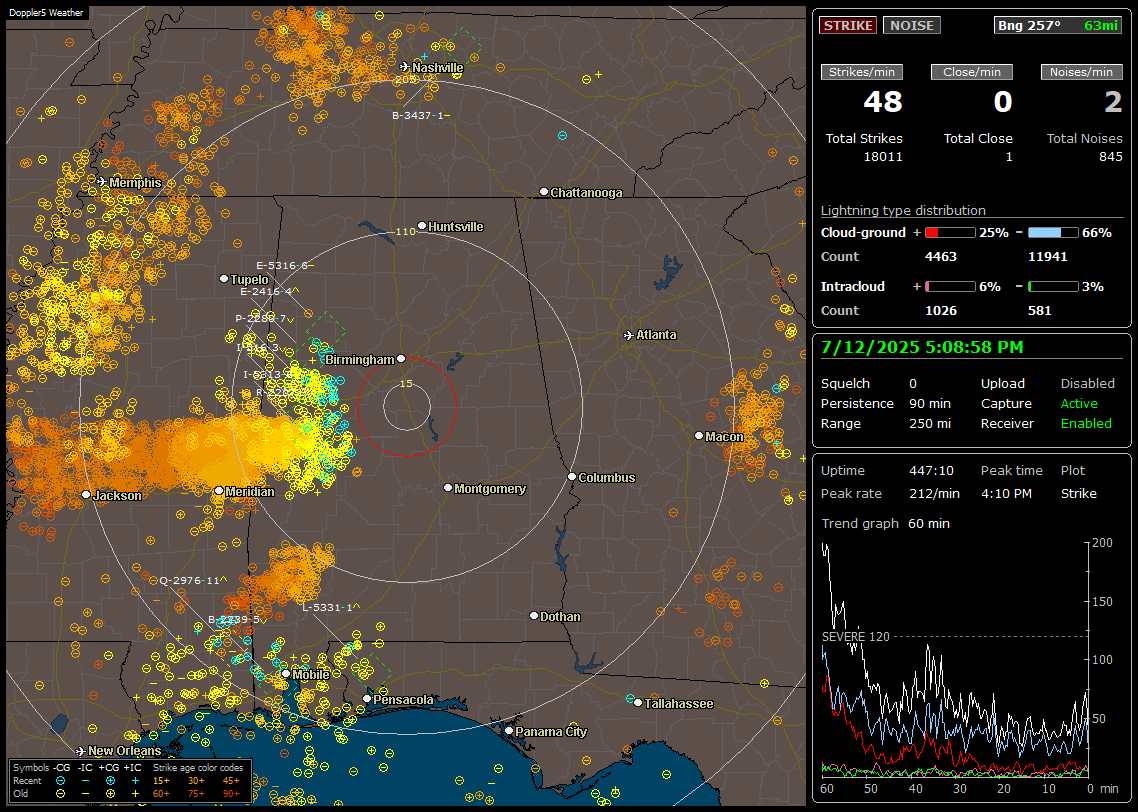Viewport: 1138px width, 812px height.
Task: Click the Doppler5 Weather title label
Action: pyautogui.click(x=46, y=12)
